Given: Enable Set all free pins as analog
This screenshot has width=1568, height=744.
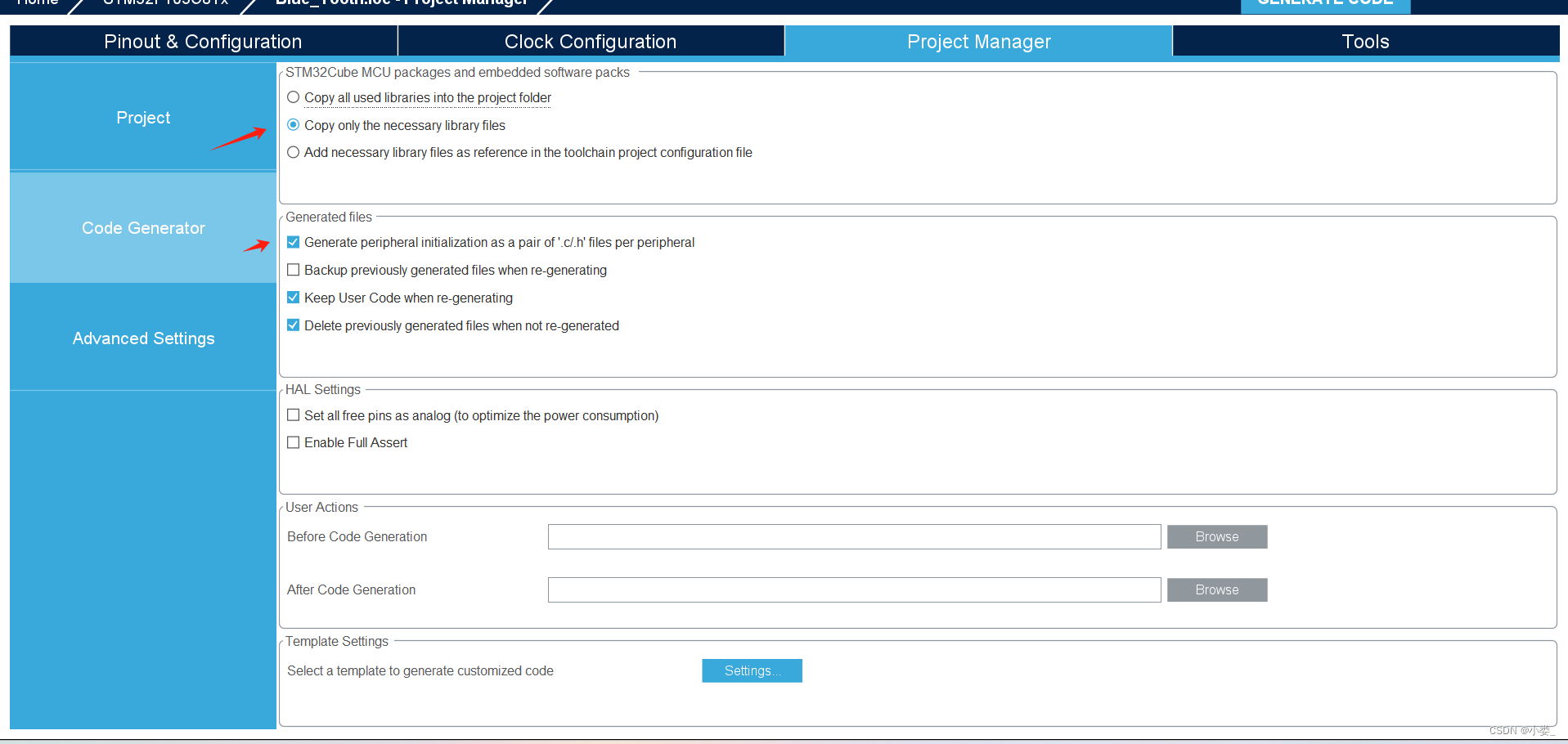Looking at the screenshot, I should 294,415.
